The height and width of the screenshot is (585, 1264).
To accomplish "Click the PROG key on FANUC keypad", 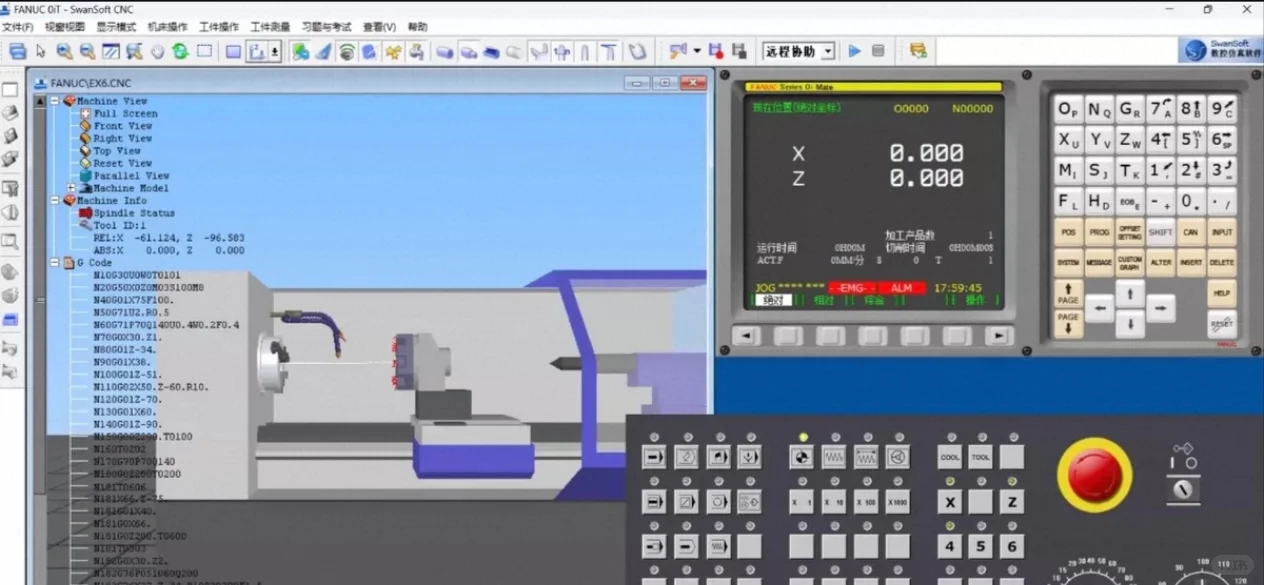I will point(1100,232).
